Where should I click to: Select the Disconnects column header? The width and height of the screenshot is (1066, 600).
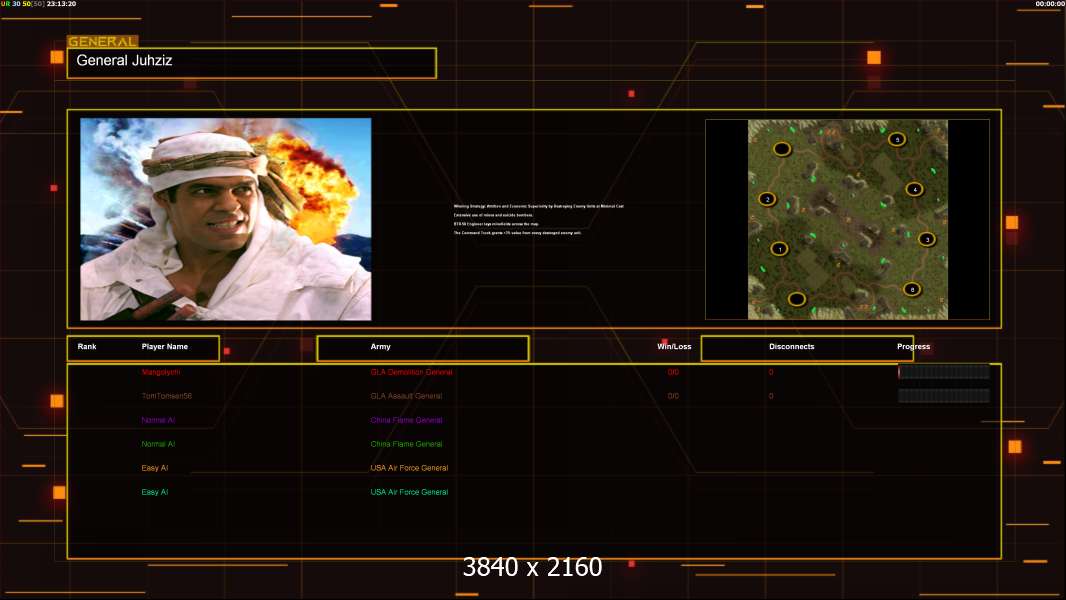click(791, 347)
